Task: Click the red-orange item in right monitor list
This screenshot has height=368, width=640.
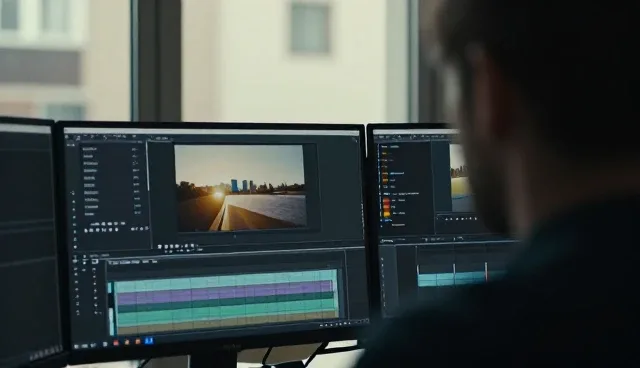Action: tap(386, 202)
